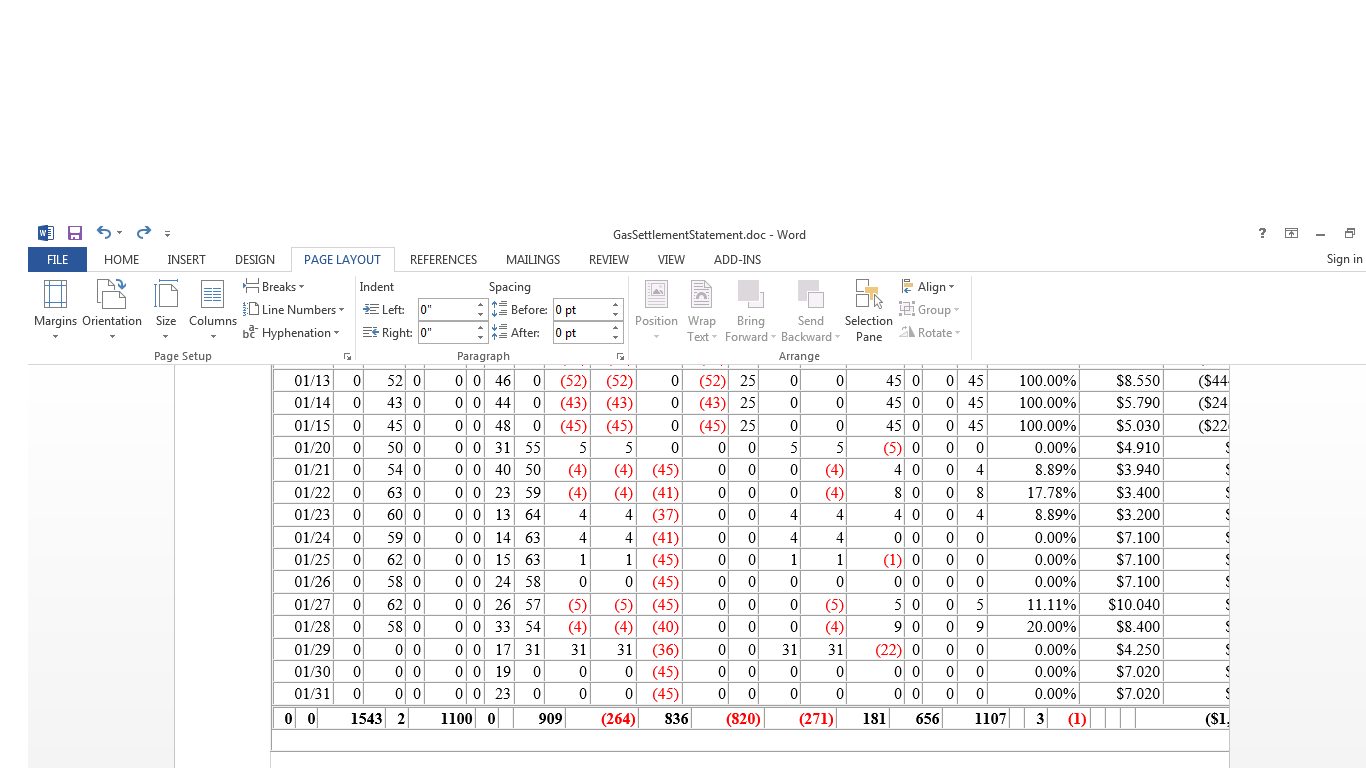Click the (820) total cell
Viewport: 1366px width, 768px height.
tap(743, 719)
